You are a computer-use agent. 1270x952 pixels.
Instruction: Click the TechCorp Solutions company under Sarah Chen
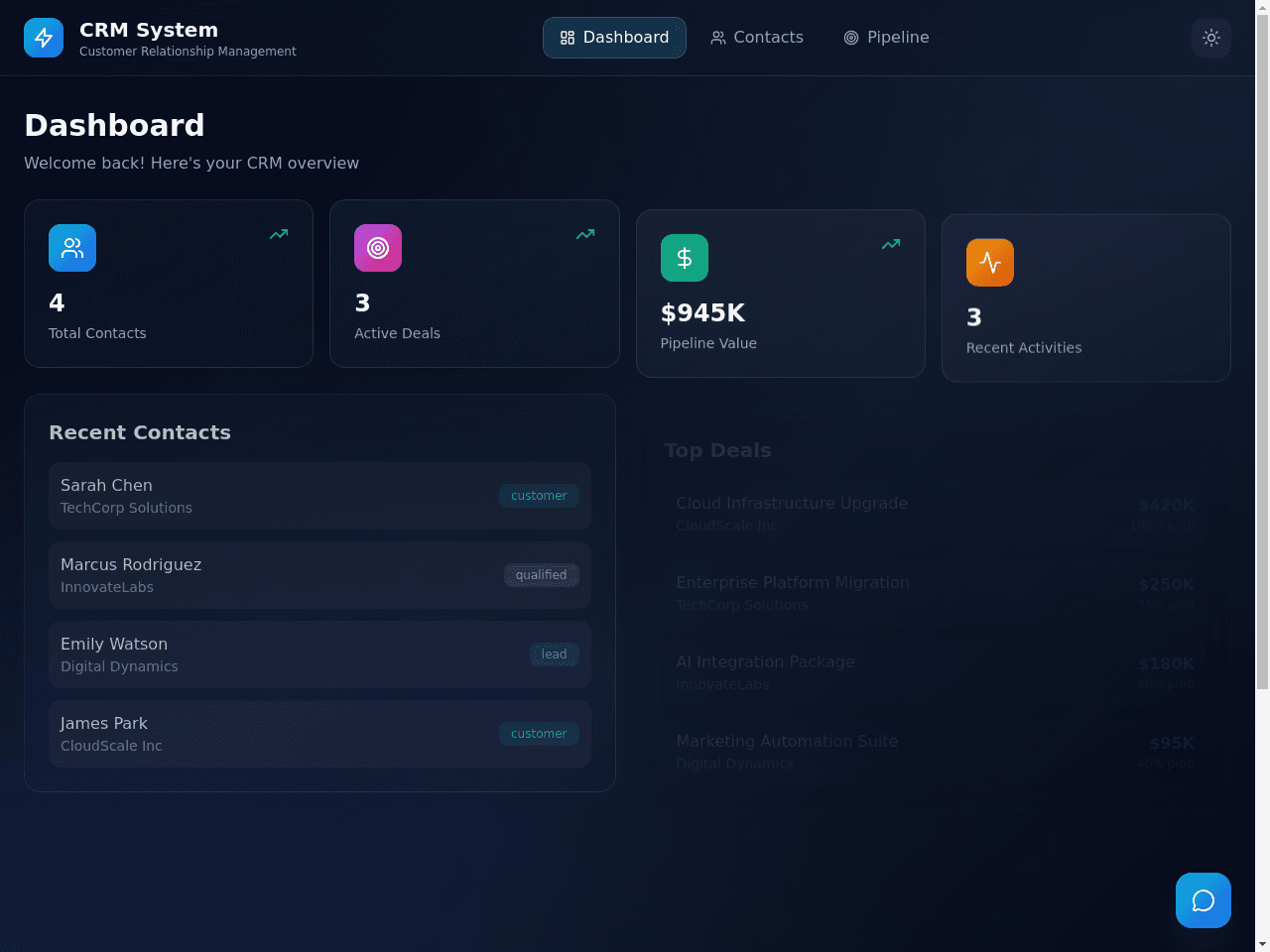coord(126,508)
